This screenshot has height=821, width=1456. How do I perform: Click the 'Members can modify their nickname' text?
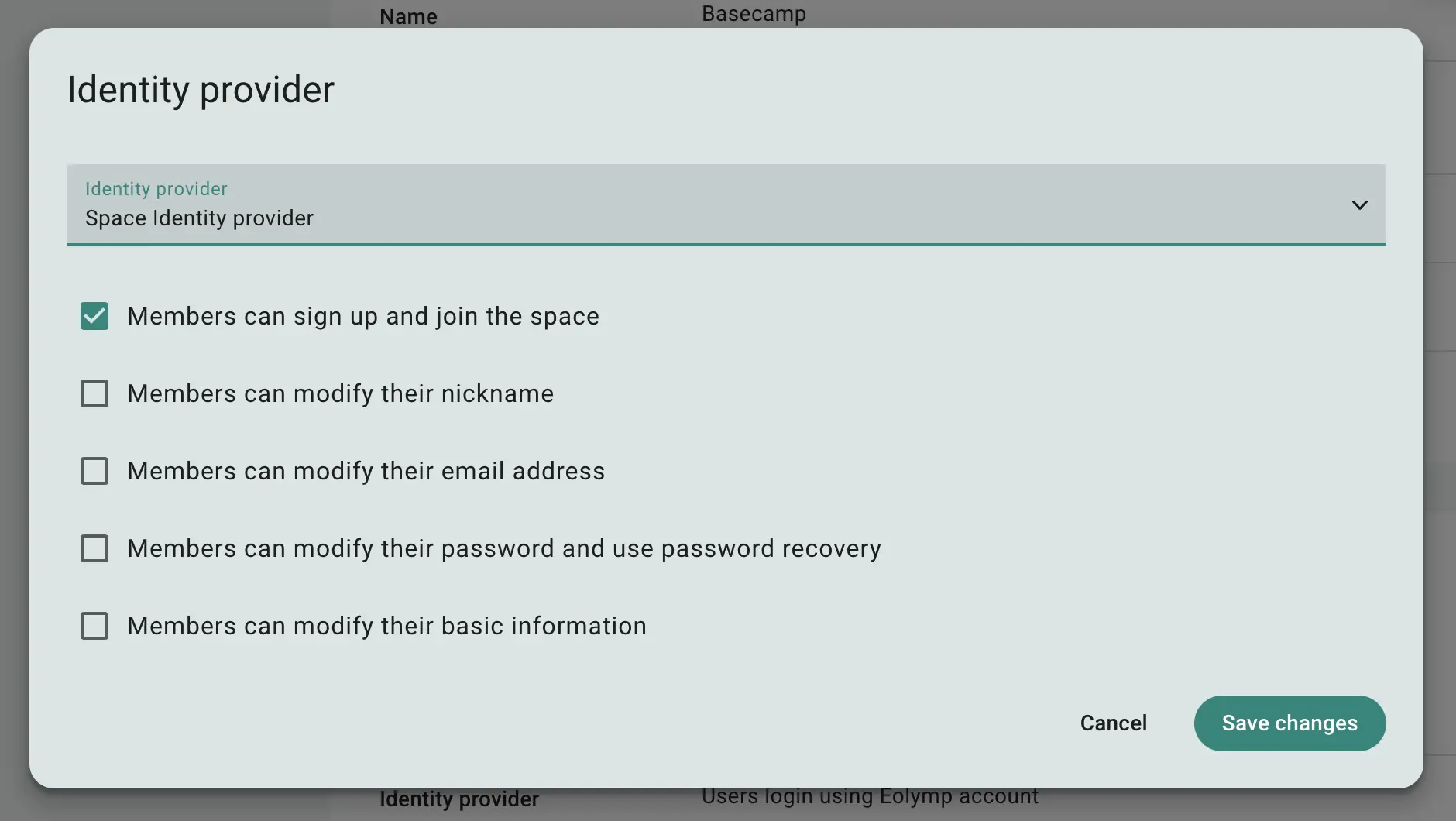pyautogui.click(x=341, y=393)
